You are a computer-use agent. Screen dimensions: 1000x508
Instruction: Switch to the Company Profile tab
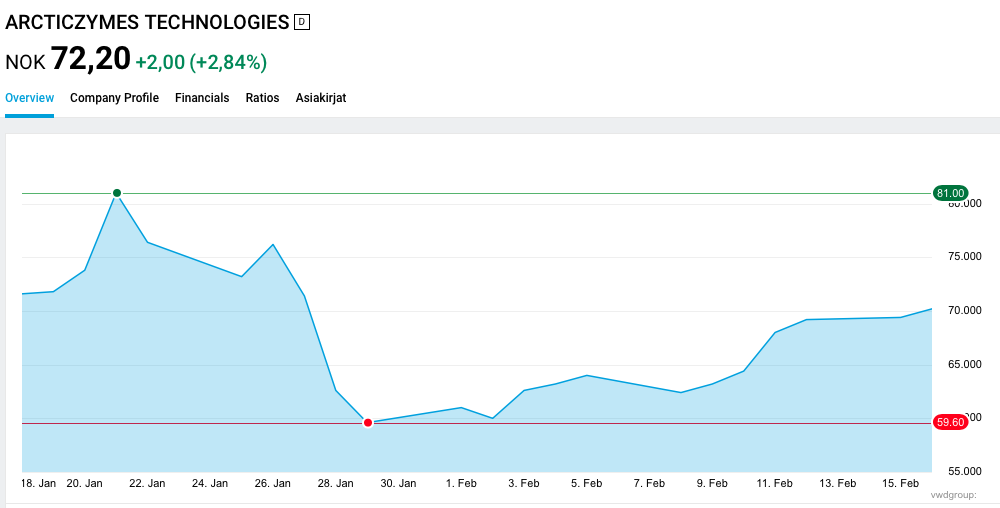click(x=114, y=98)
